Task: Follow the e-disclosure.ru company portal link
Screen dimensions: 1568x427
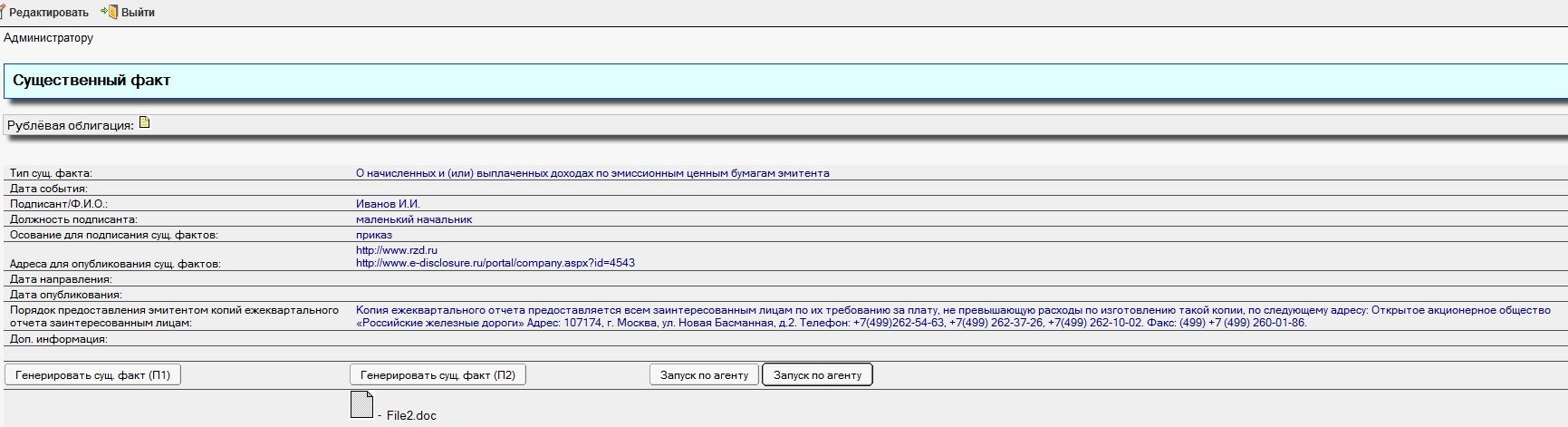Action: tap(495, 263)
